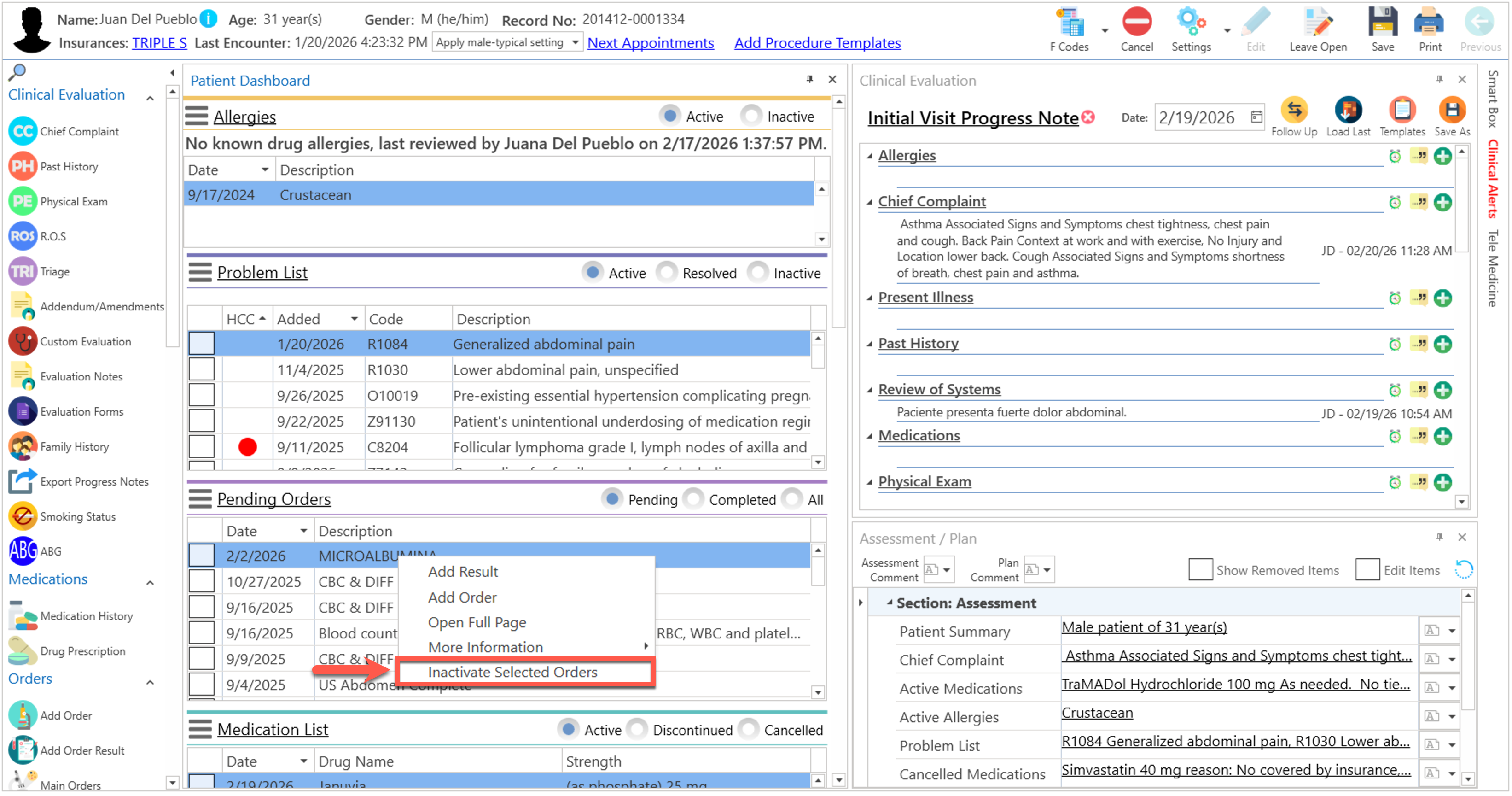Collapse the Medications sidebar group
Image resolution: width=1512 pixels, height=796 pixels.
tap(150, 583)
